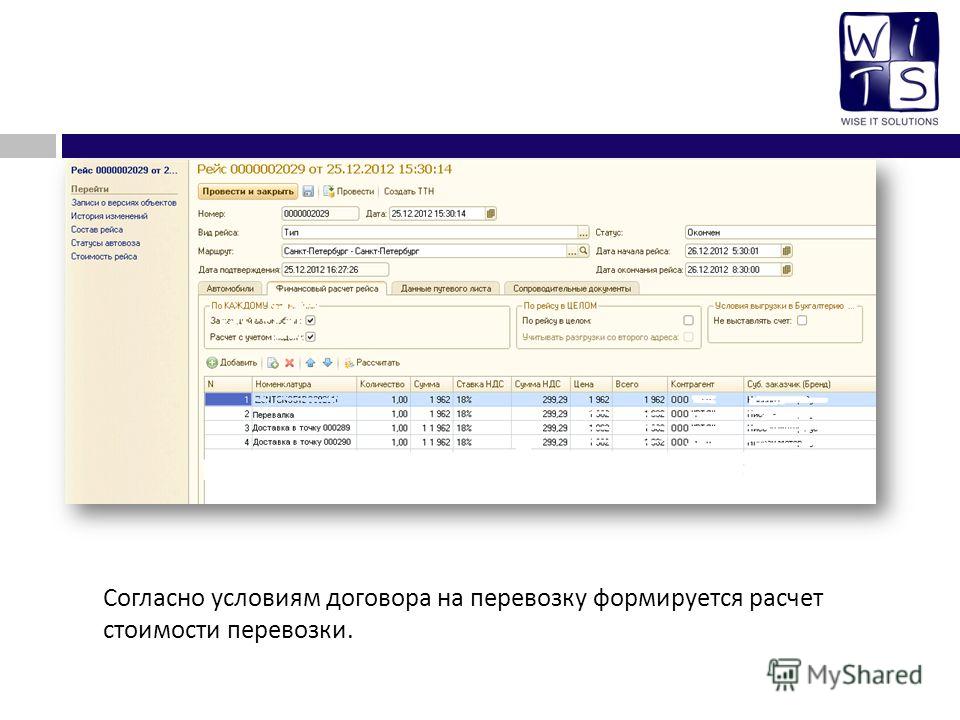
Task: Click the magnifier icon in Маршрут field
Action: point(583,251)
